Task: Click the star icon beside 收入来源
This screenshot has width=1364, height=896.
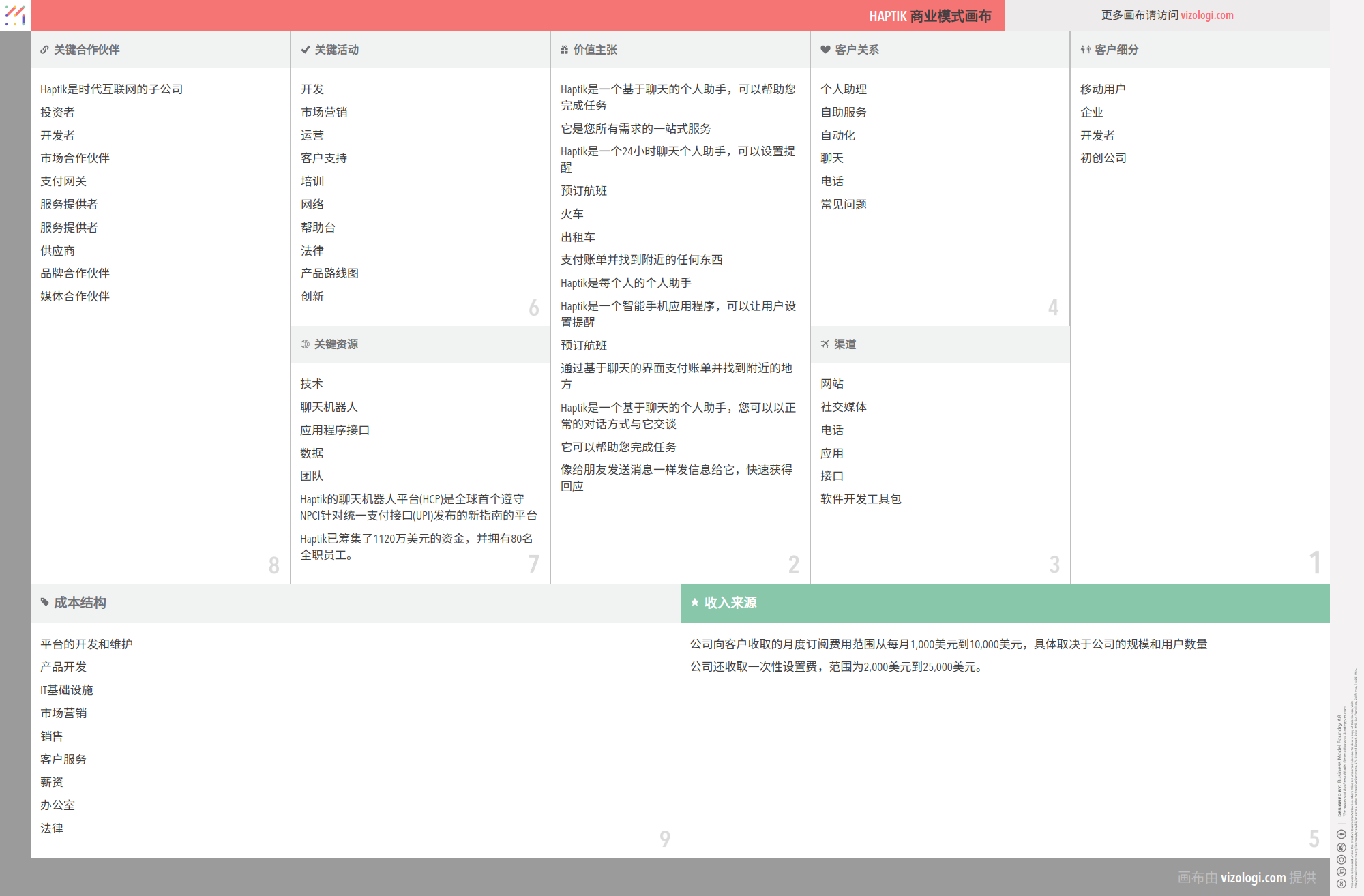Action: (694, 602)
